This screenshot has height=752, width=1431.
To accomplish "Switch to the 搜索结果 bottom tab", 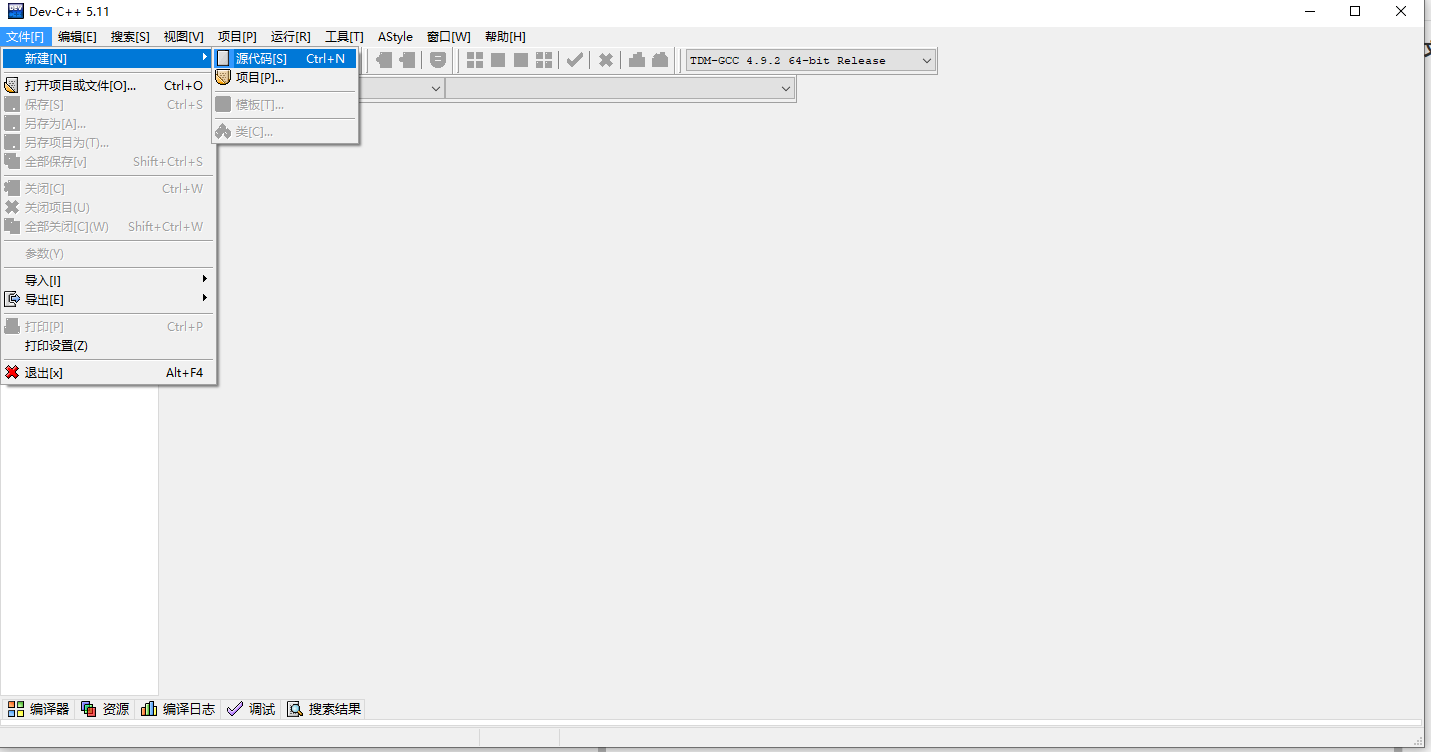I will (x=324, y=709).
